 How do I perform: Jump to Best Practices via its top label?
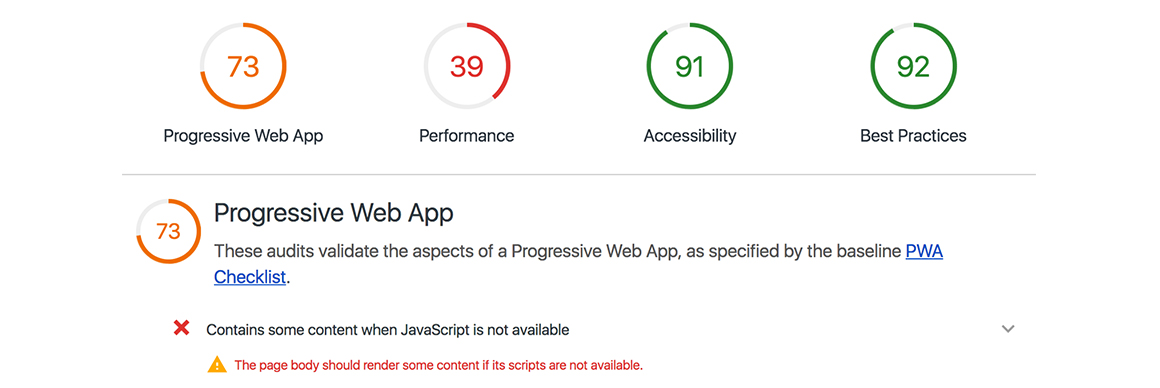[x=913, y=136]
